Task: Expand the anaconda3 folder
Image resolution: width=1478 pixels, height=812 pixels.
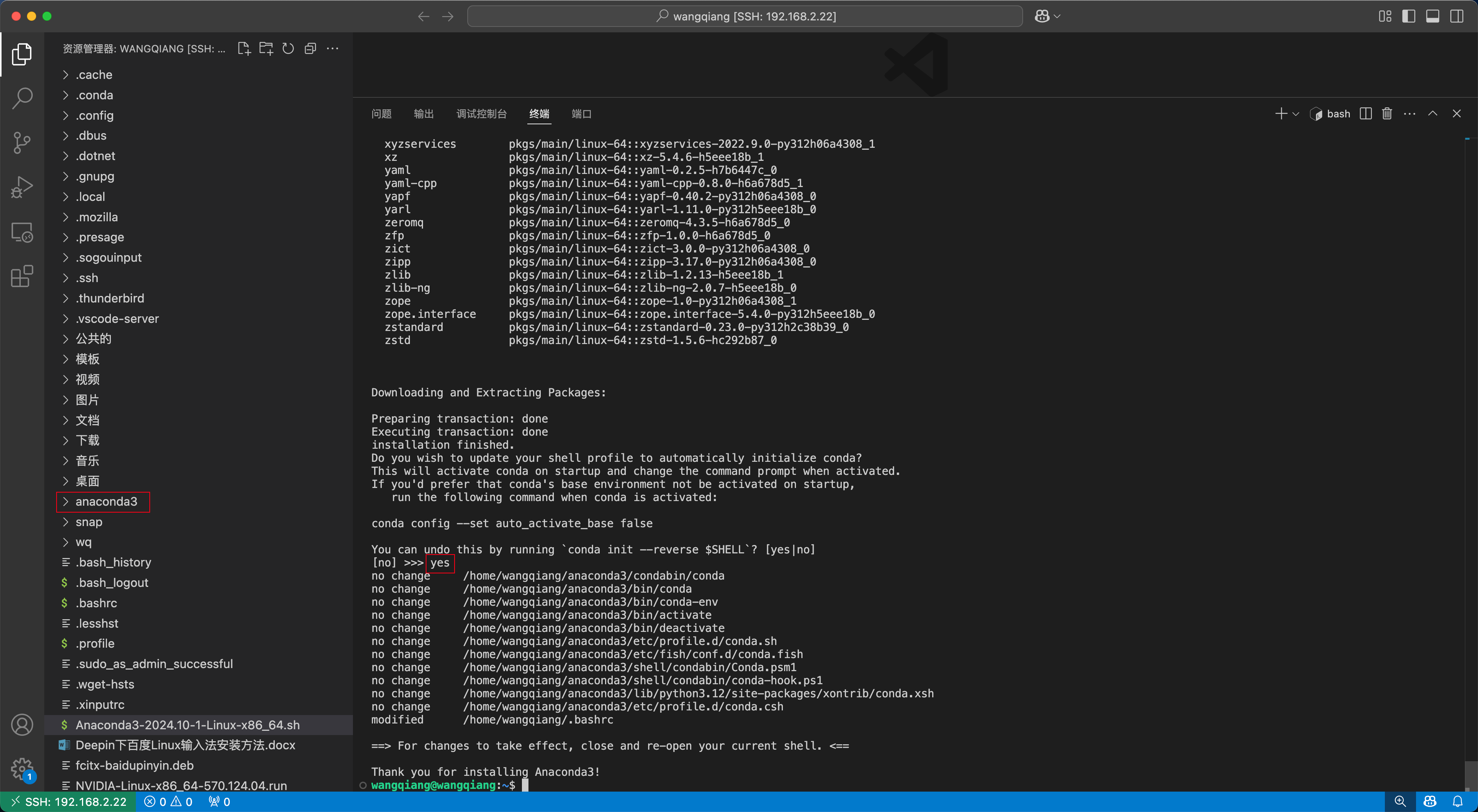Action: (x=106, y=501)
